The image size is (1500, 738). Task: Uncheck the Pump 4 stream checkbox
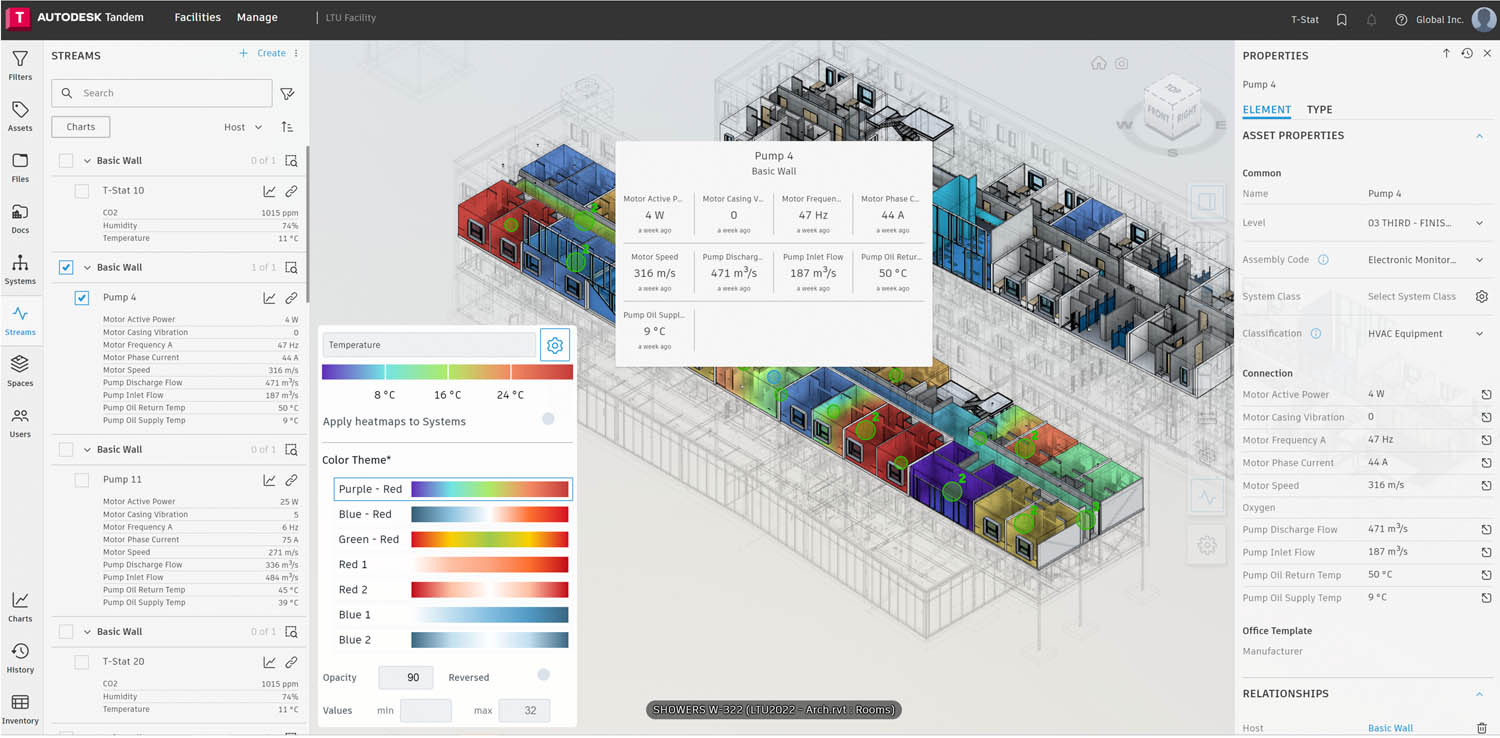point(81,297)
